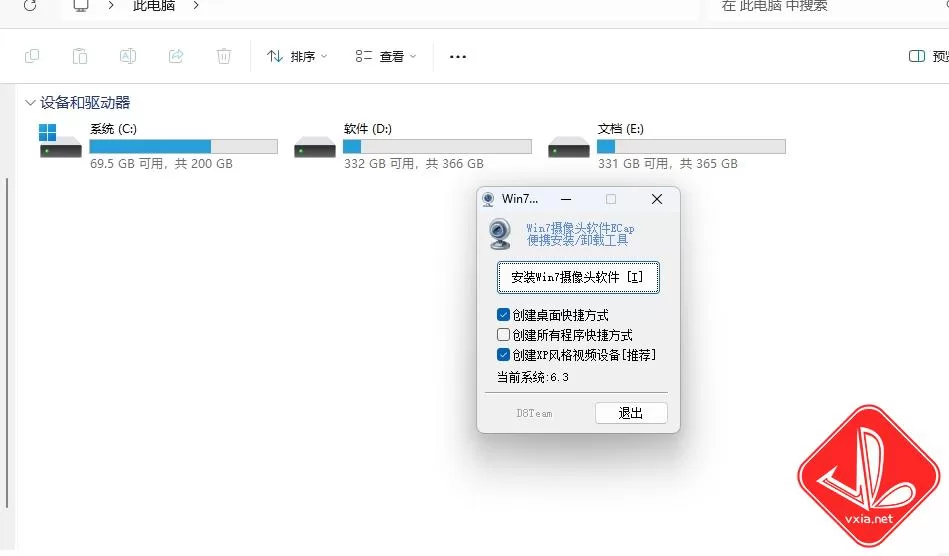Screen dimensions: 949x556
Task: Open the 查看 view dropdown
Action: (x=386, y=56)
